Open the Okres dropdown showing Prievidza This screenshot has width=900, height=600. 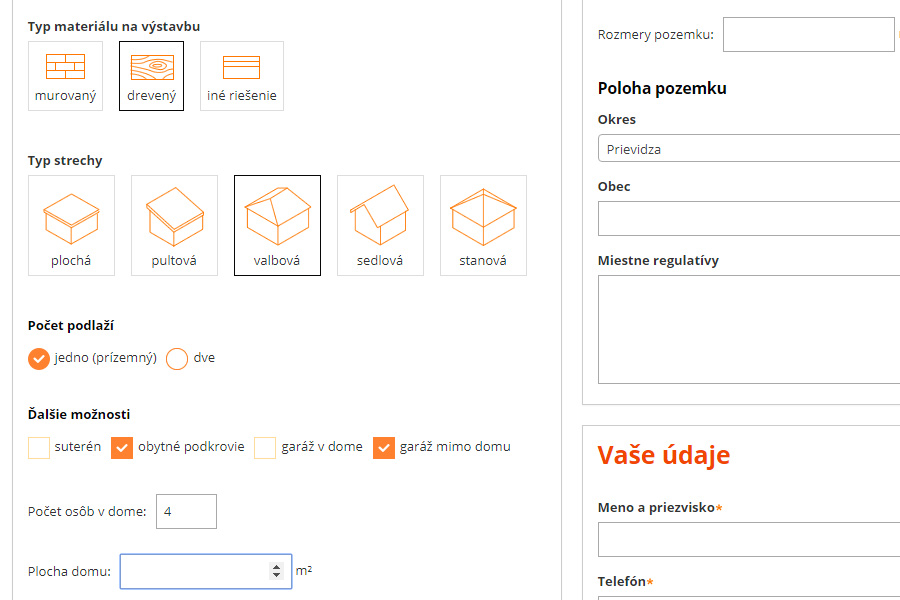tap(748, 148)
